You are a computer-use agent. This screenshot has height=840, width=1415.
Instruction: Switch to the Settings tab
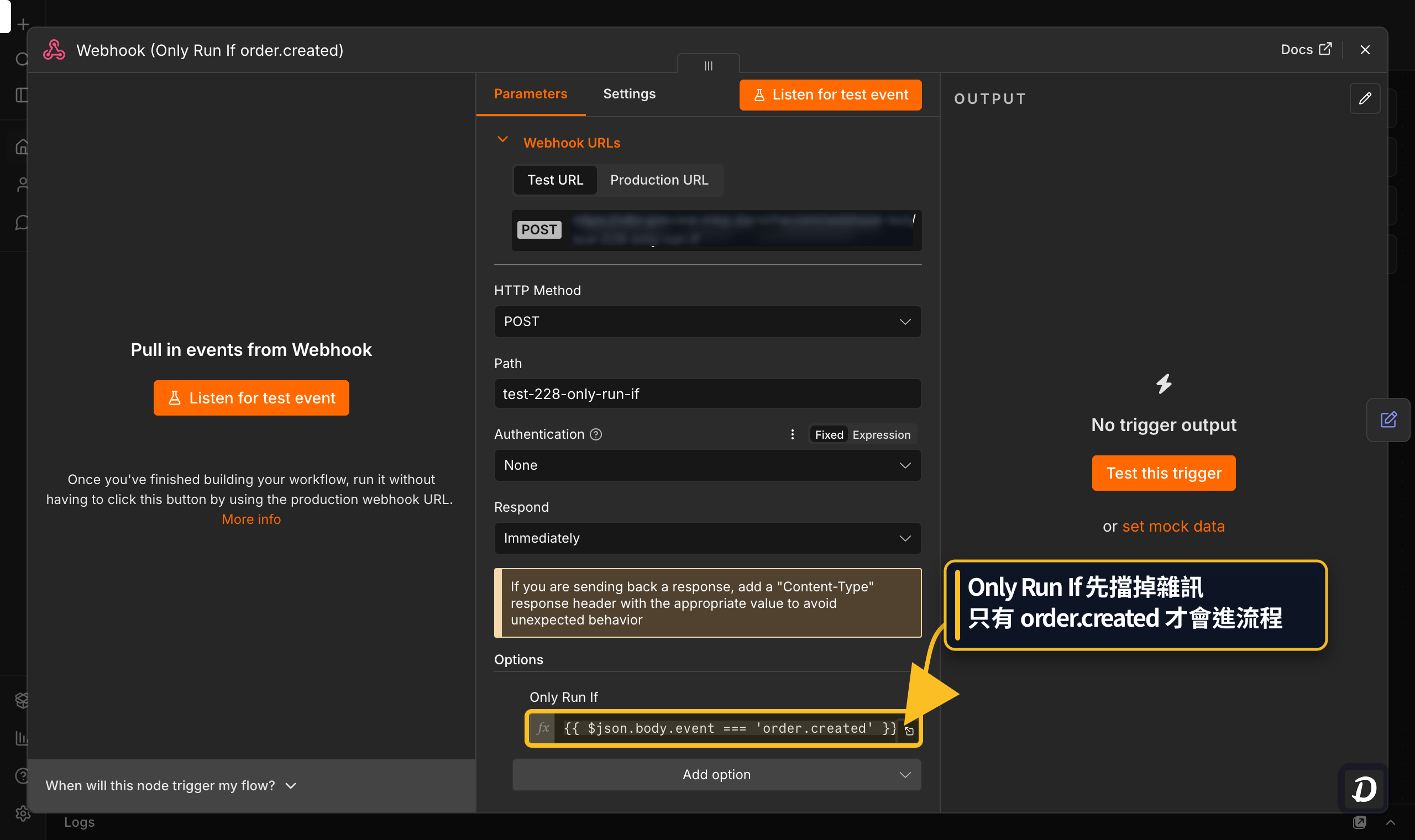[629, 93]
